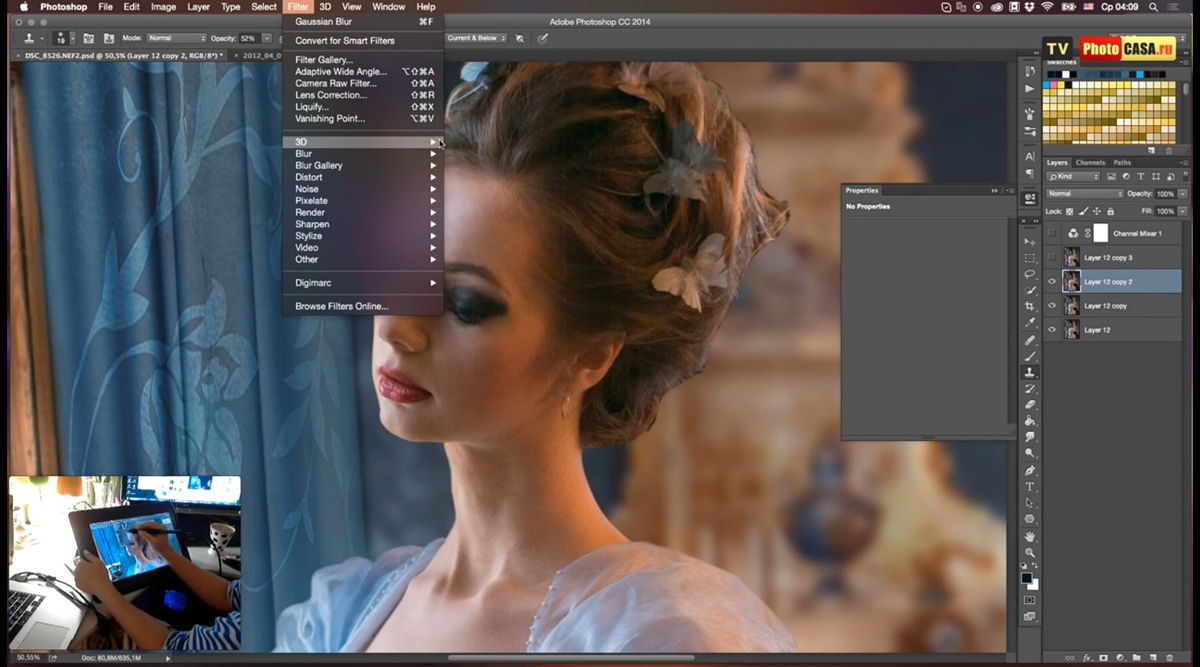1200x667 pixels.
Task: Toggle Lock all padlock icon
Action: (x=1110, y=212)
